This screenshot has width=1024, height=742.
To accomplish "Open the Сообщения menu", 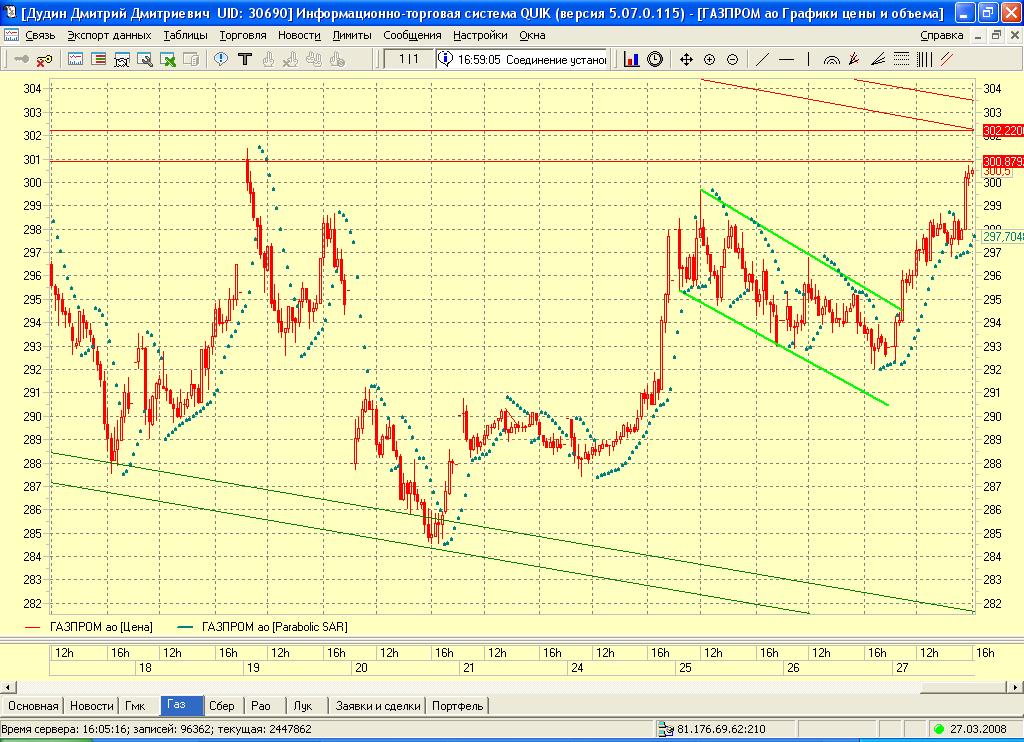I will [x=412, y=35].
